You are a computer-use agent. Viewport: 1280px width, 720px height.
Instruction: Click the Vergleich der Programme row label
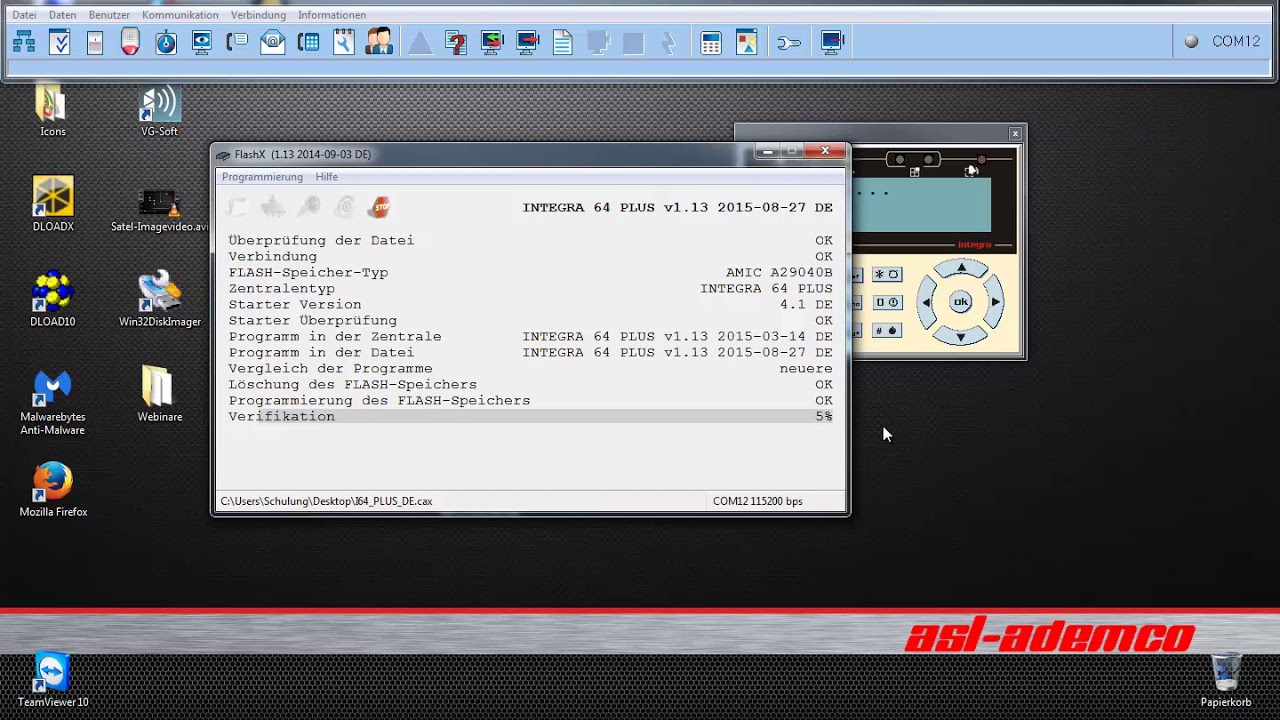[x=330, y=368]
